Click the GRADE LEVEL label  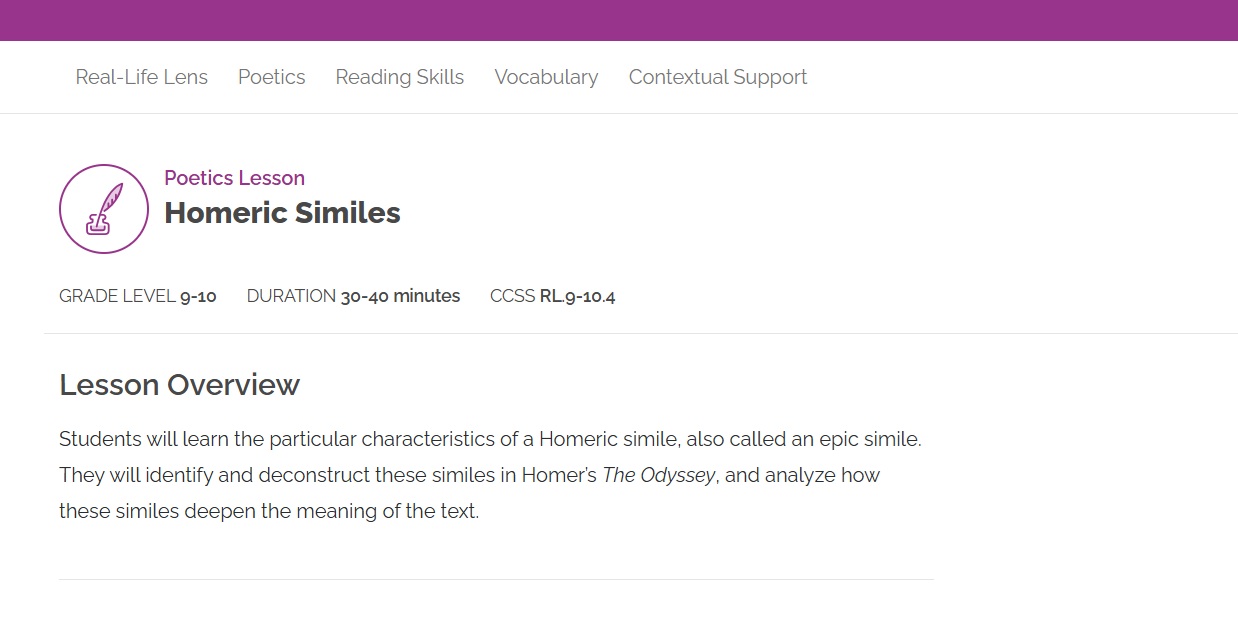coord(117,296)
